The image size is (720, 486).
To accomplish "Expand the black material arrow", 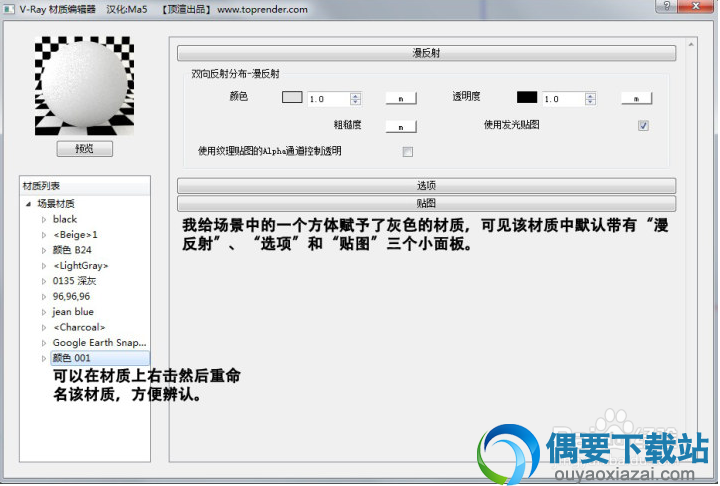I will pyautogui.click(x=44, y=220).
